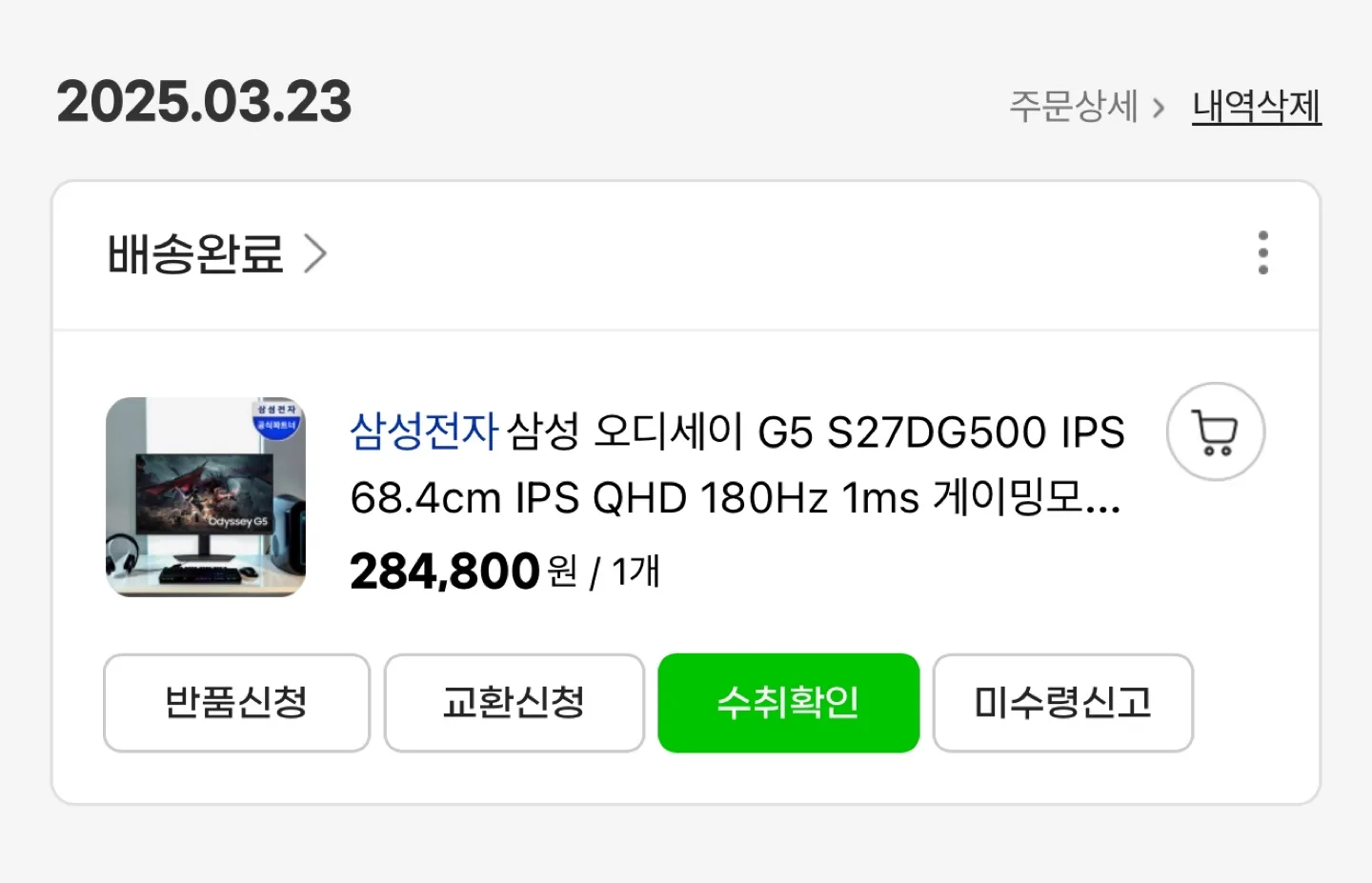This screenshot has height=883, width=1372.
Task: Click the Odyssey G5 monitor thumbnail
Action: [x=206, y=497]
